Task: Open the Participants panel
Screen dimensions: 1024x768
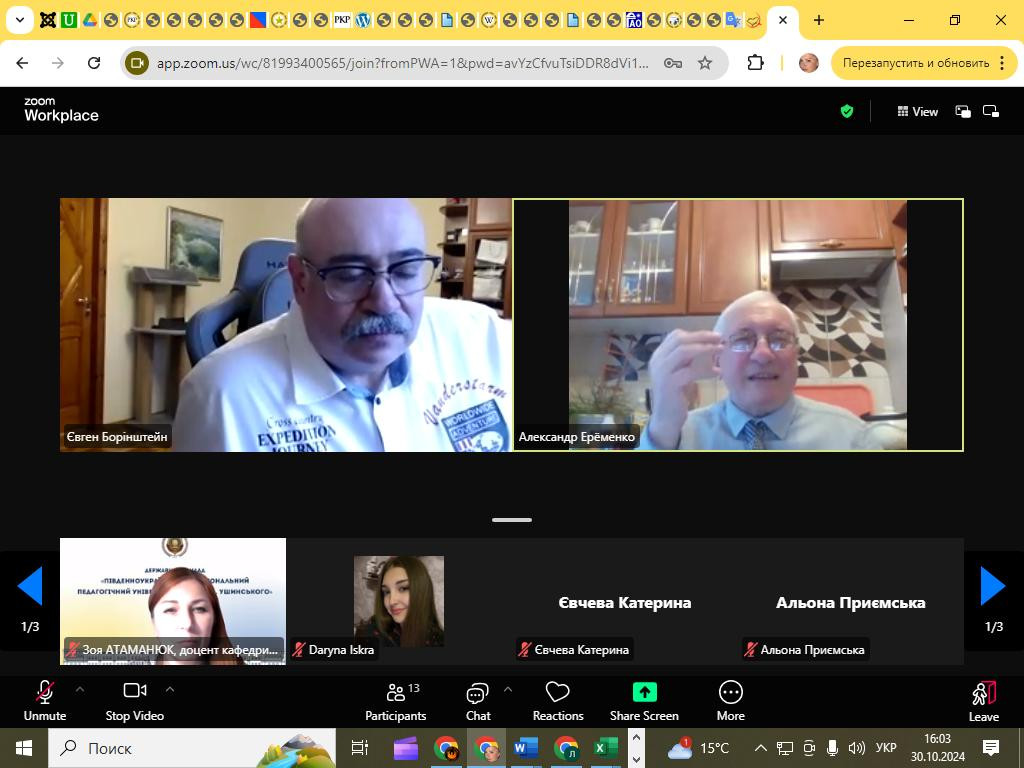Action: click(395, 701)
